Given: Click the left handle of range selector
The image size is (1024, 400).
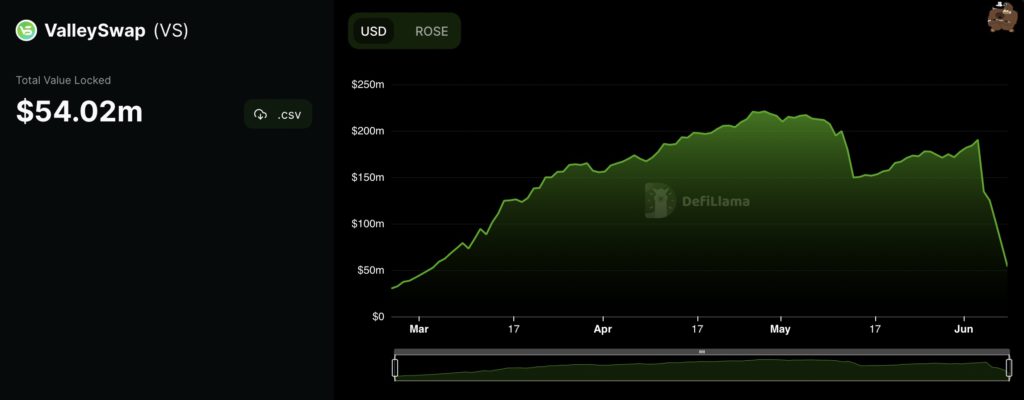Looking at the screenshot, I should (x=395, y=368).
